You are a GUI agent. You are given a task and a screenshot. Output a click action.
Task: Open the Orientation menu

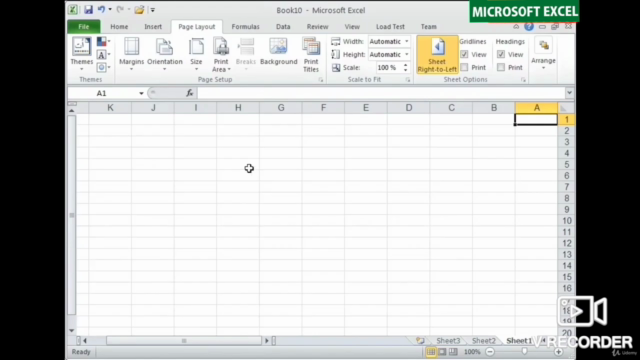tap(165, 54)
